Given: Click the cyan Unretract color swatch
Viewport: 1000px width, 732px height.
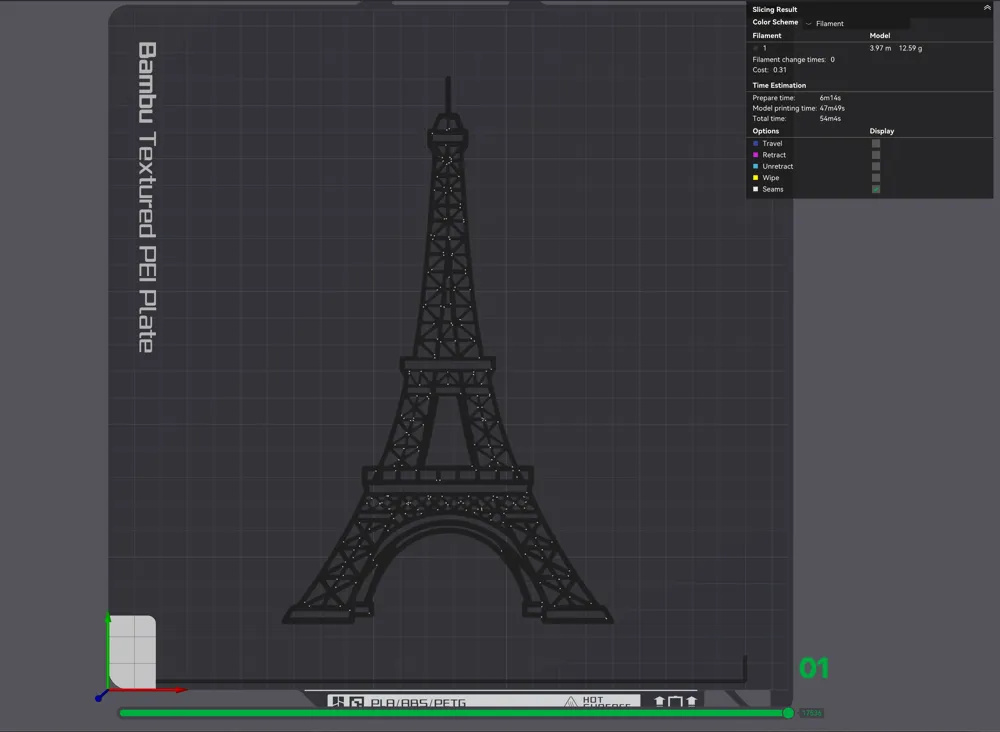Looking at the screenshot, I should coord(756,166).
